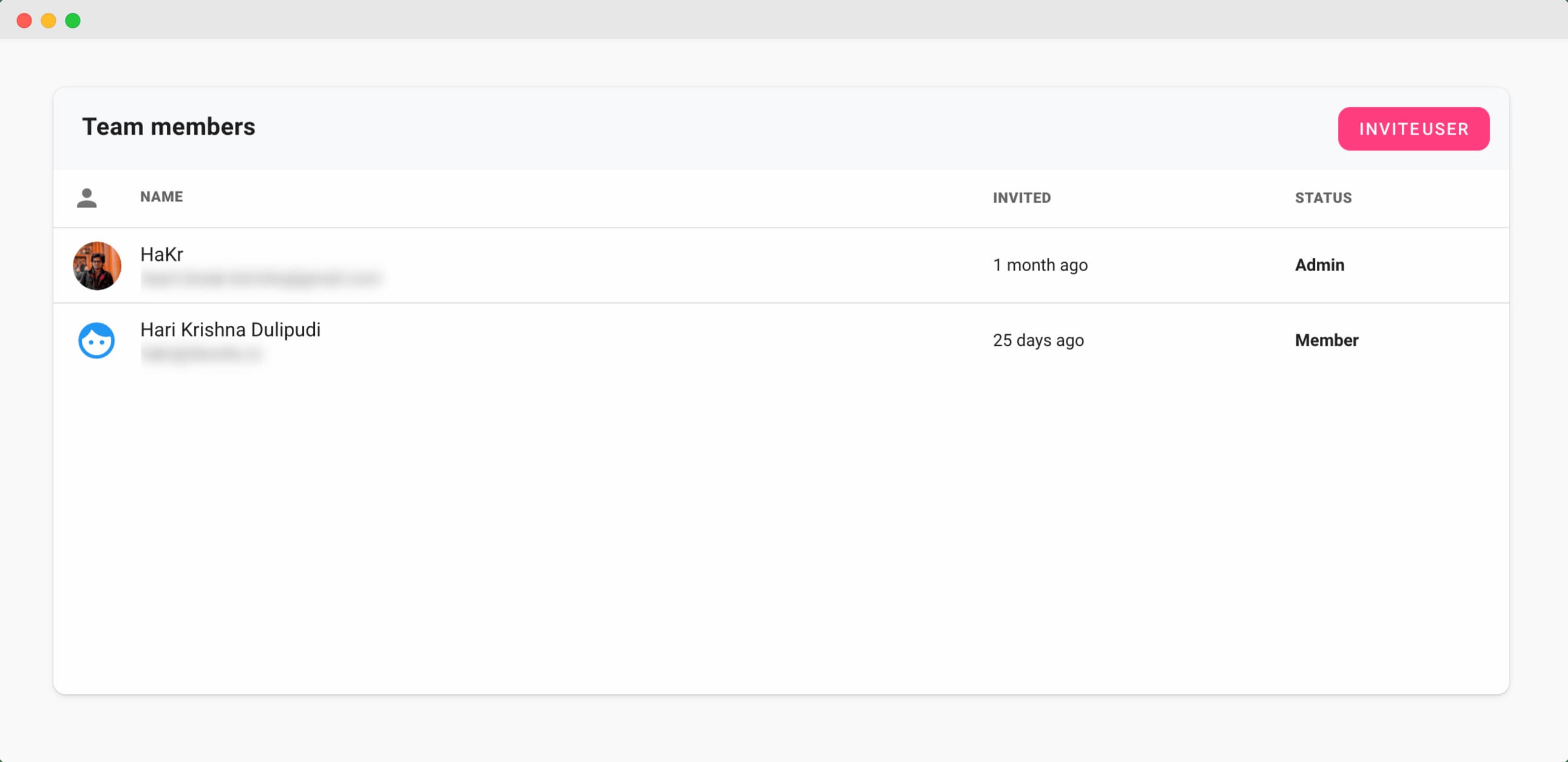
Task: Click the '25 days ago' invited date
Action: tap(1038, 340)
